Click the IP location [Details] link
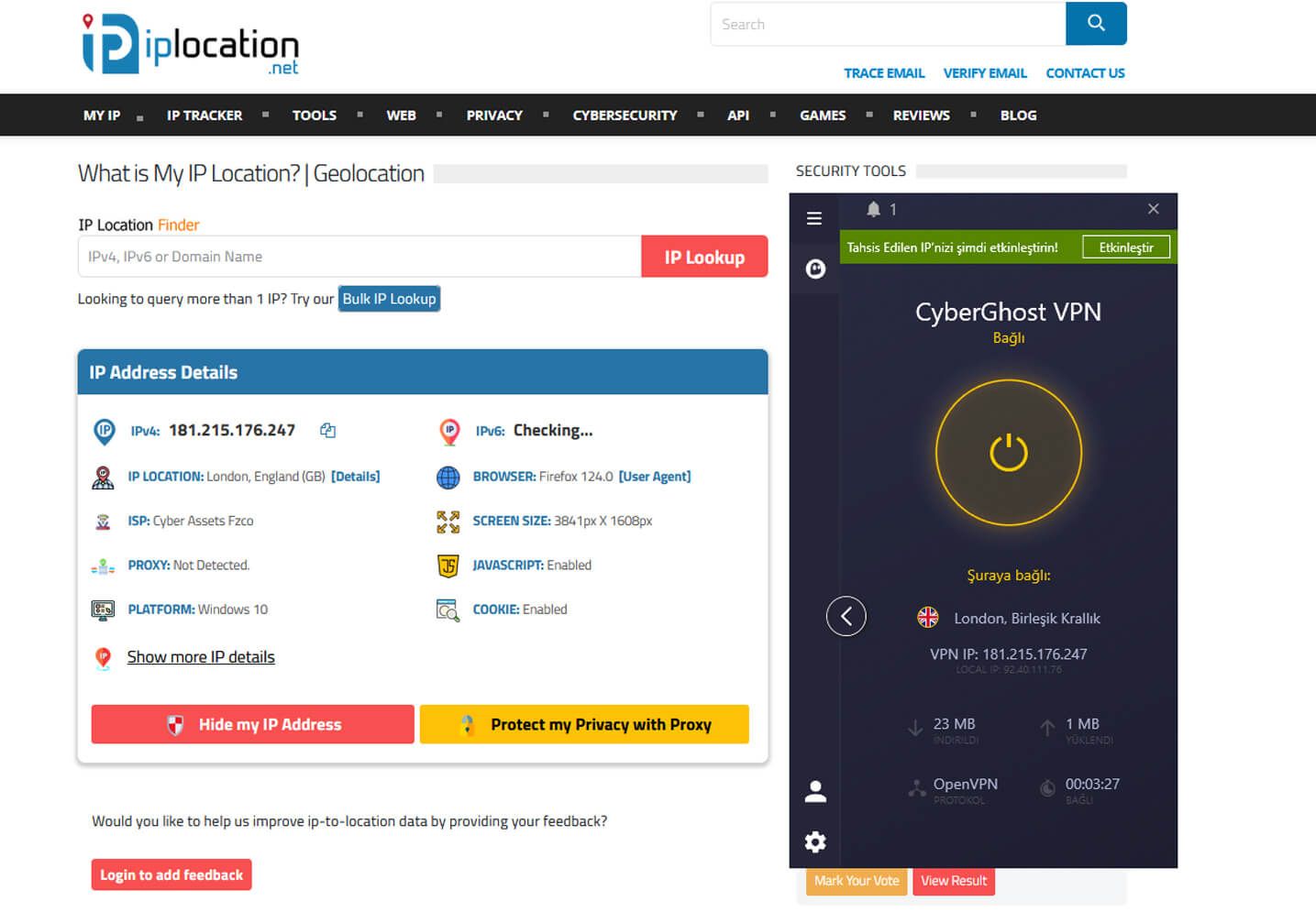 [356, 477]
